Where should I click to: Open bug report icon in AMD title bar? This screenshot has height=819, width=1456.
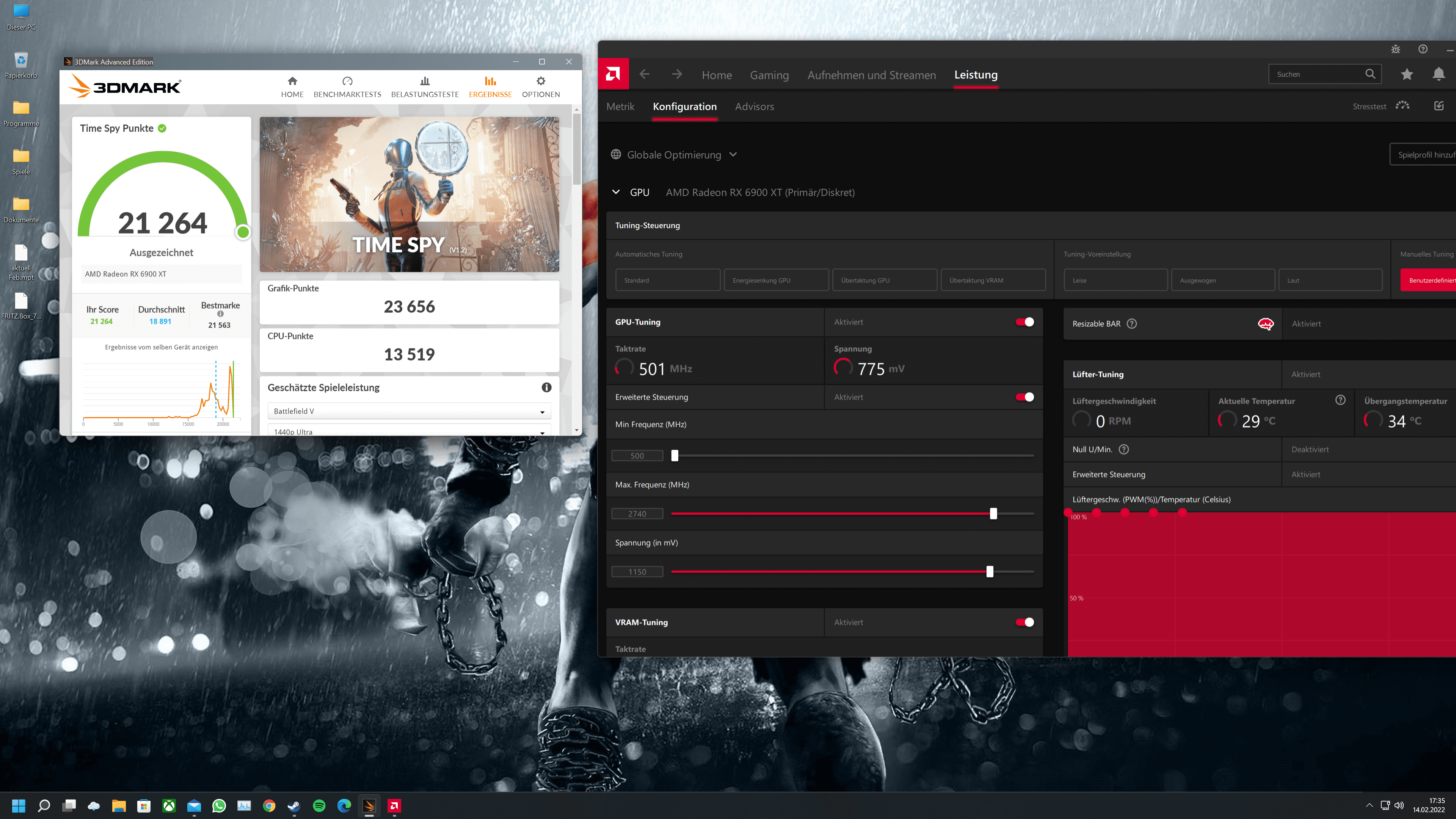[x=1395, y=49]
